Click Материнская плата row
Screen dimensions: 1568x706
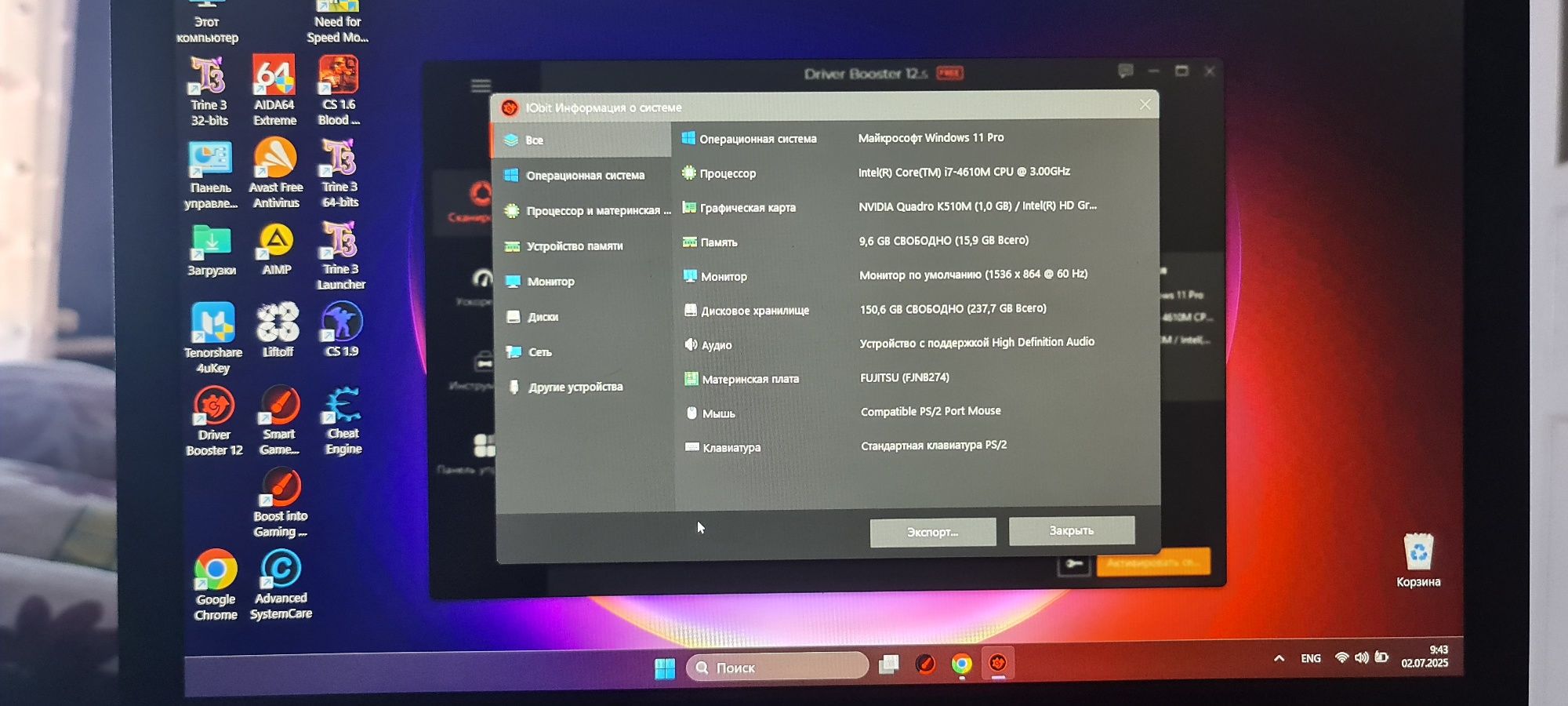[917, 378]
